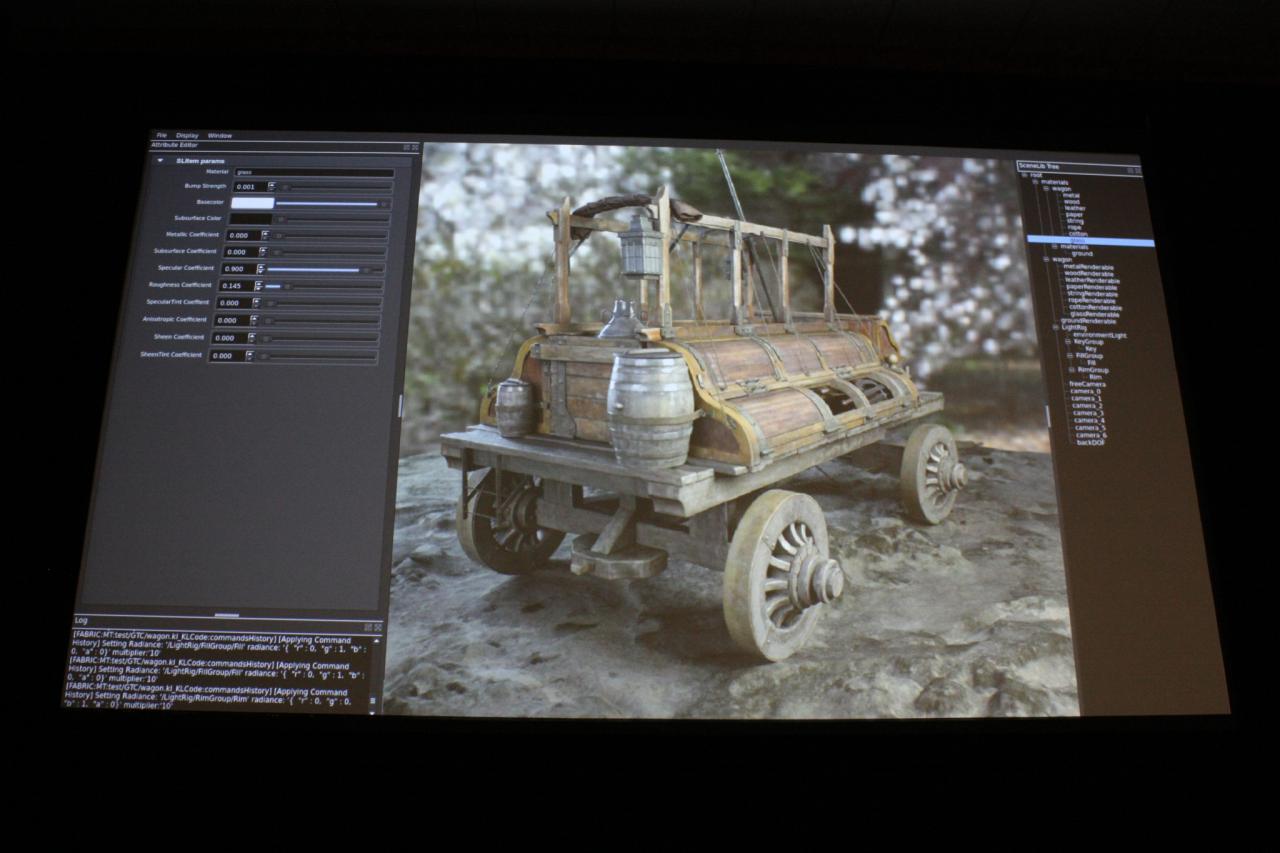
Task: Click the Bump Strength spinner arrows
Action: click(x=271, y=187)
